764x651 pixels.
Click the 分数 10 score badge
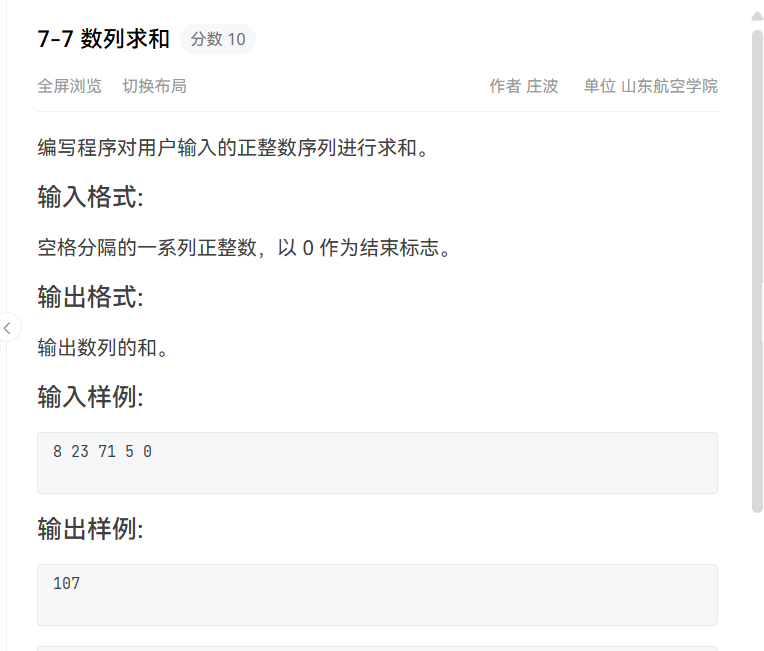pos(218,39)
